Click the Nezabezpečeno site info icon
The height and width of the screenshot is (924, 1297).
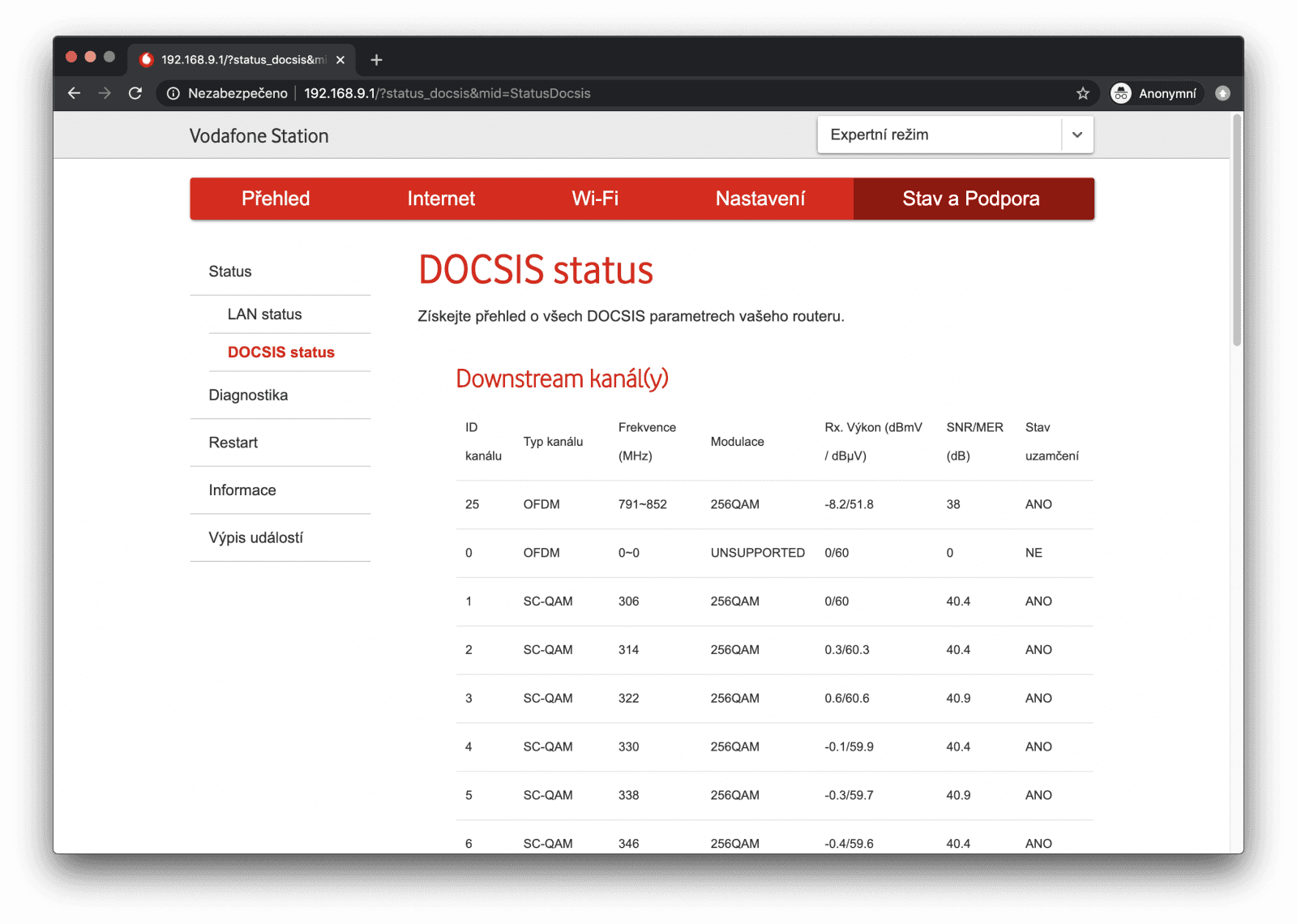coord(173,93)
